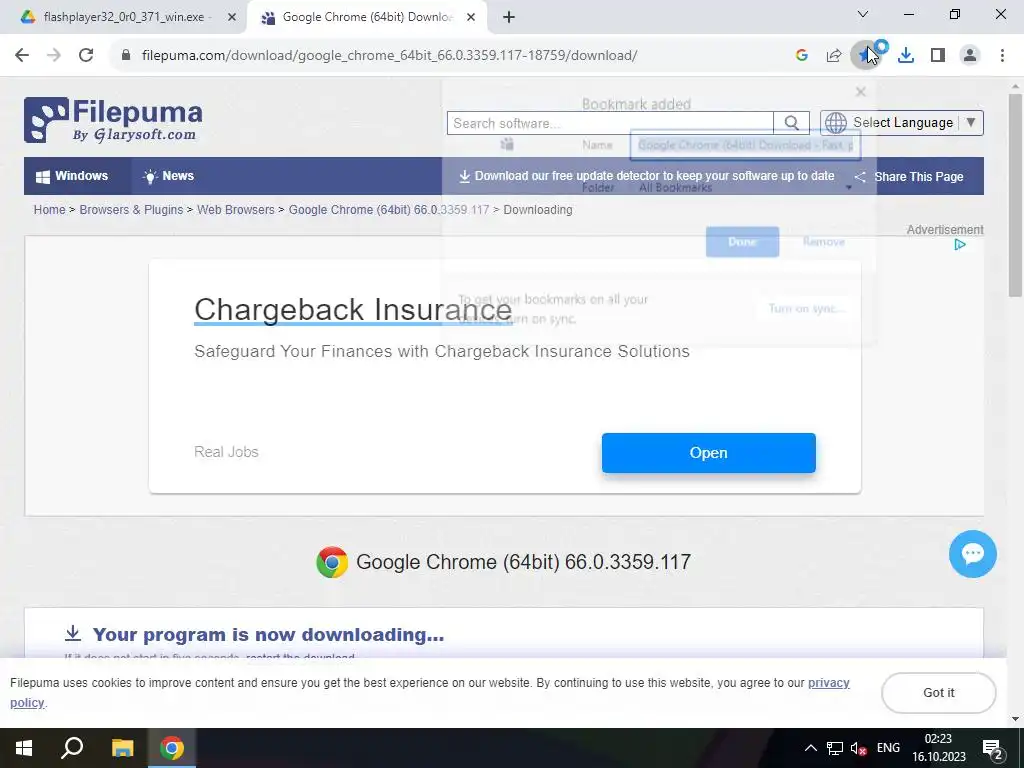This screenshot has height=768, width=1024.
Task: Click Share This Page
Action: (x=909, y=176)
